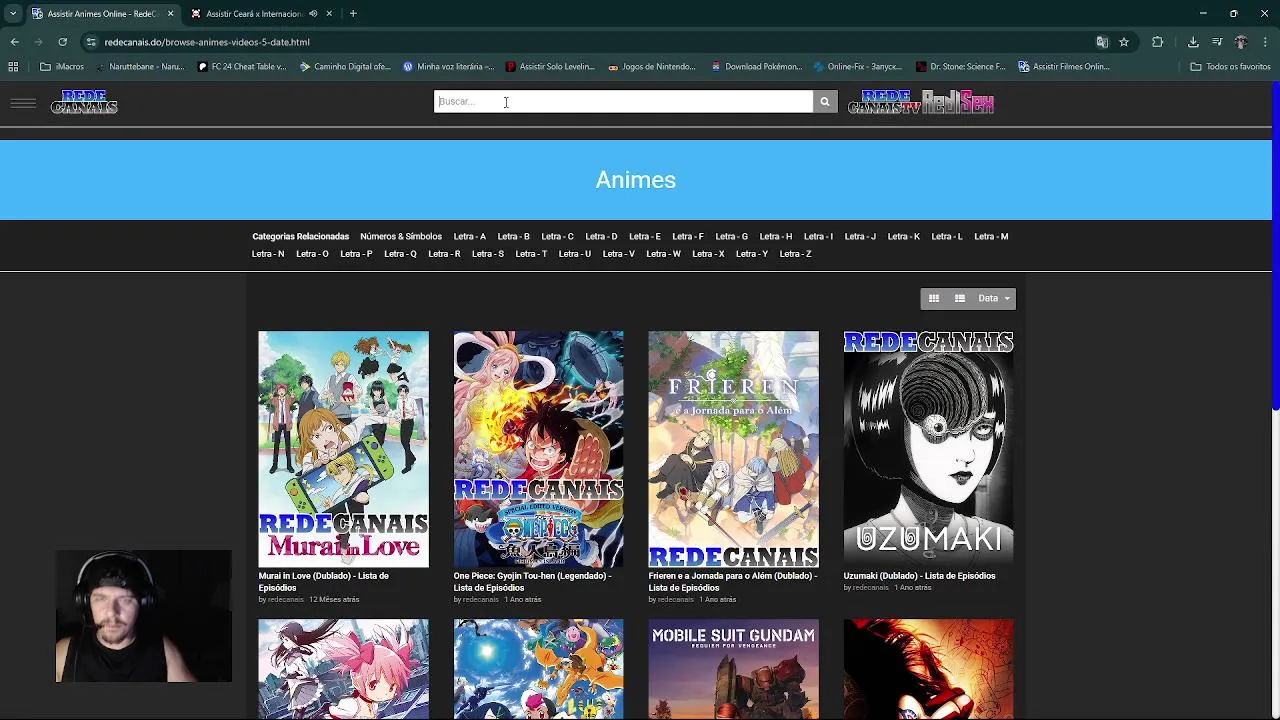Click redecanais author under Uzumaki
The image size is (1280, 720).
click(870, 588)
